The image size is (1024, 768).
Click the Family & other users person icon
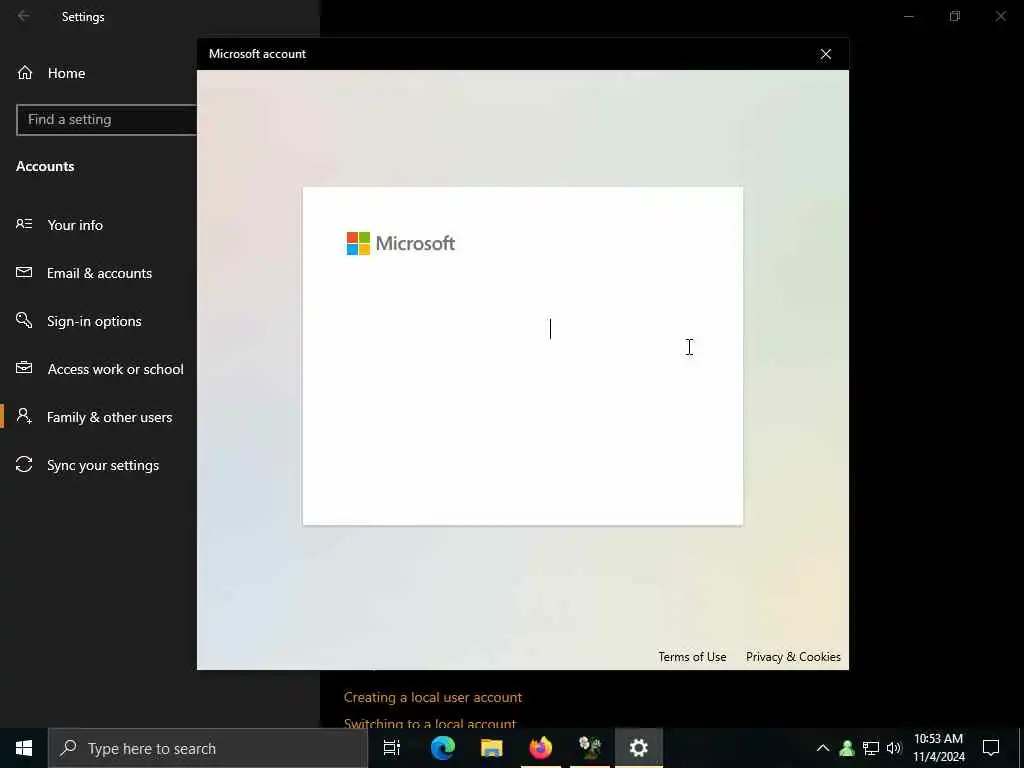tap(24, 416)
